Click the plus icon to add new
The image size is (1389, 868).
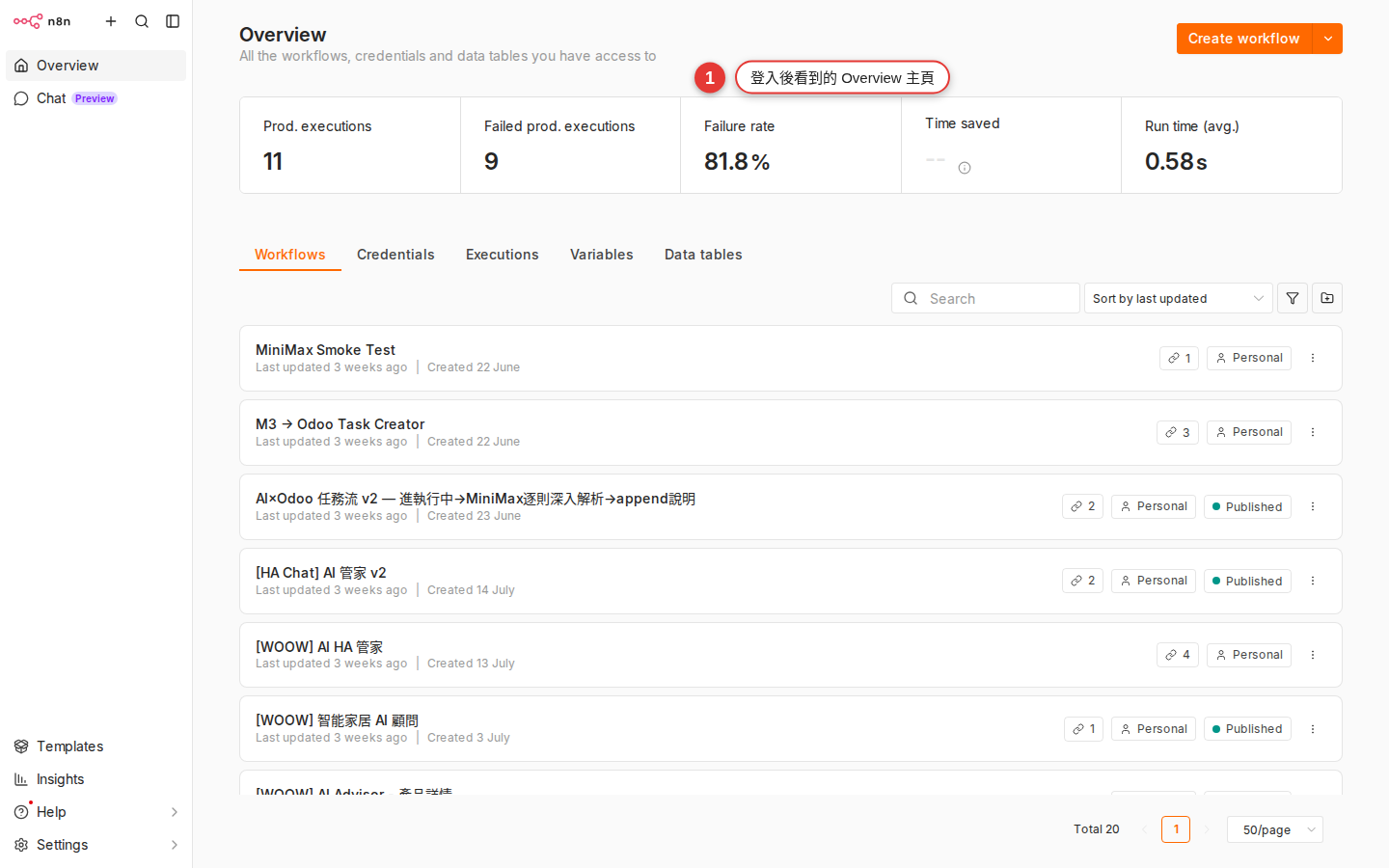click(x=111, y=21)
